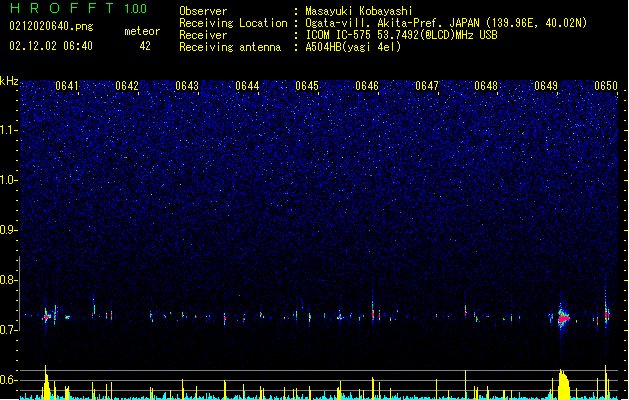Viewport: 629px width, 400px height.
Task: Click the Receiver label
Action: [203, 35]
